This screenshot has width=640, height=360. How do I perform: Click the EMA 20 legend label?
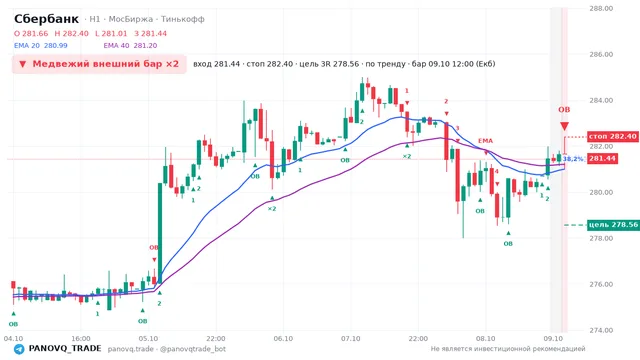point(27,46)
